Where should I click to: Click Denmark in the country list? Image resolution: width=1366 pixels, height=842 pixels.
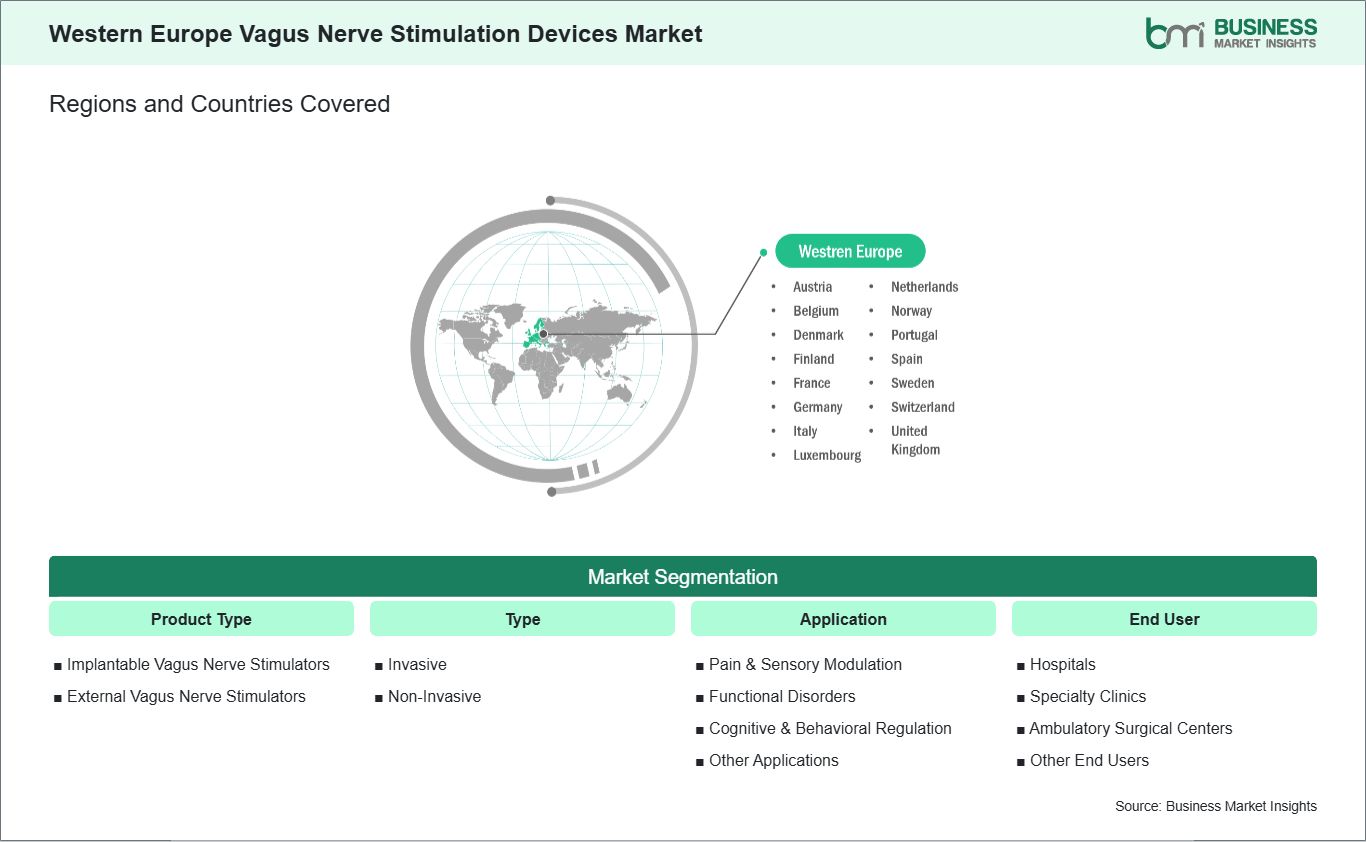[x=818, y=335]
